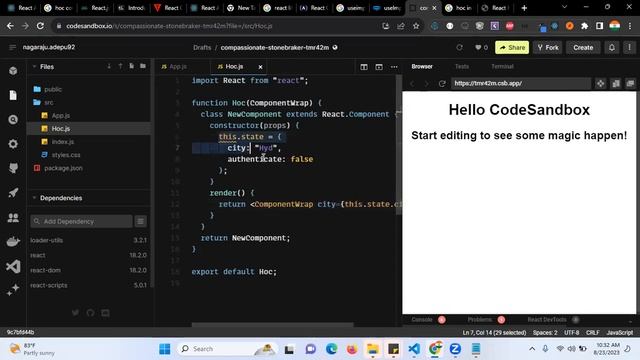Open the vertical dots menu beside bell
This screenshot has height=360, width=640.
(629, 47)
